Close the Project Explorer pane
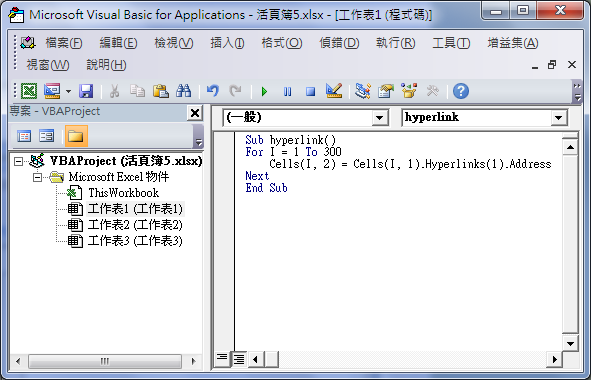 (x=195, y=113)
